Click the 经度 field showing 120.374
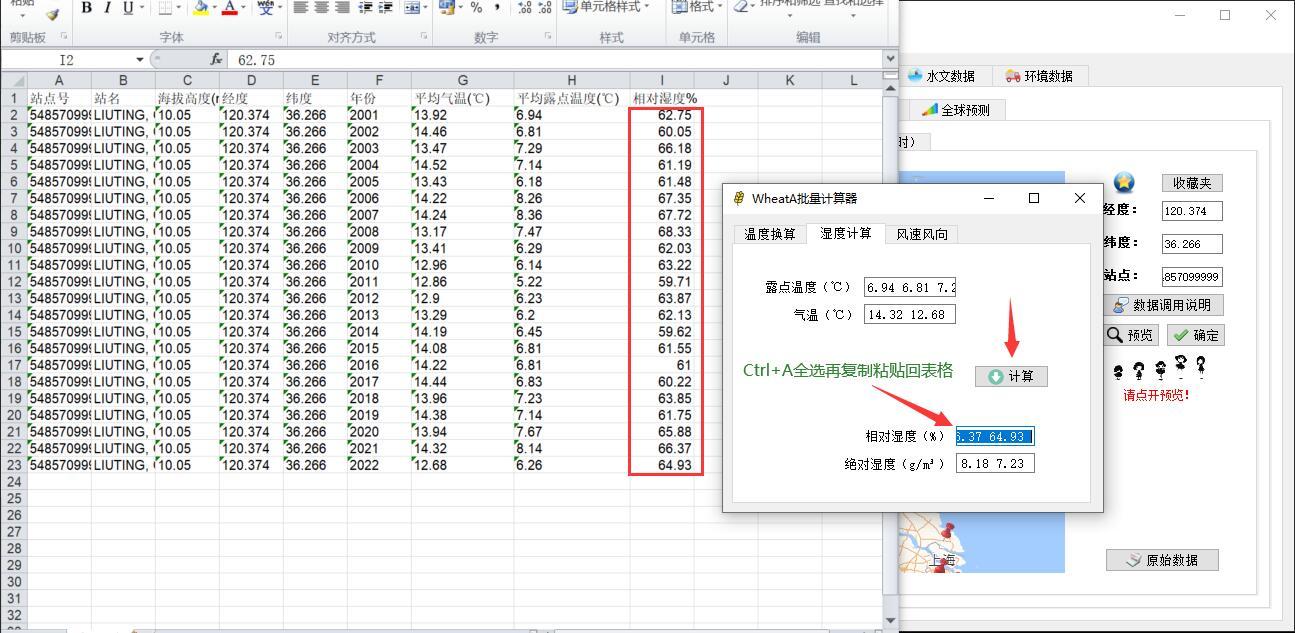 [1192, 211]
